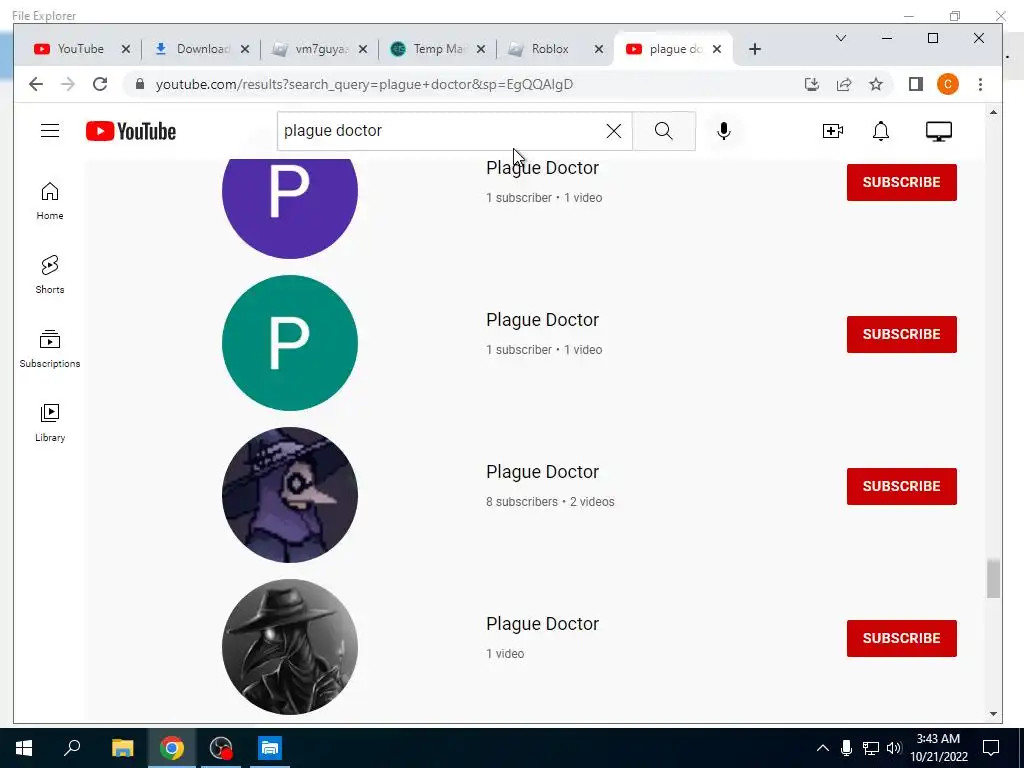Click the page vertical scrollbar thumb
This screenshot has height=768, width=1024.
993,578
